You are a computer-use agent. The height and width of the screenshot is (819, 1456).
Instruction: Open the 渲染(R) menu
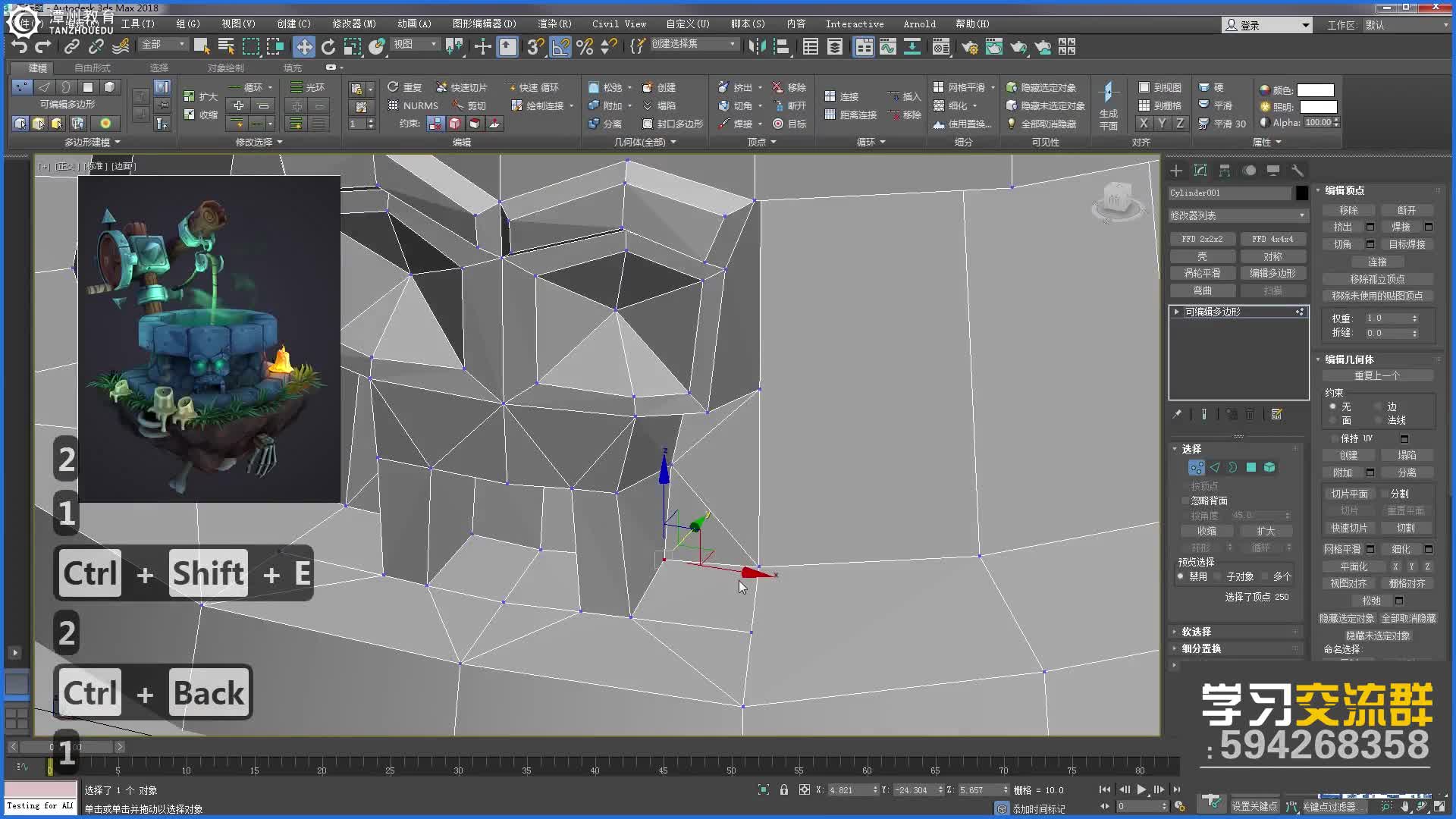[554, 24]
